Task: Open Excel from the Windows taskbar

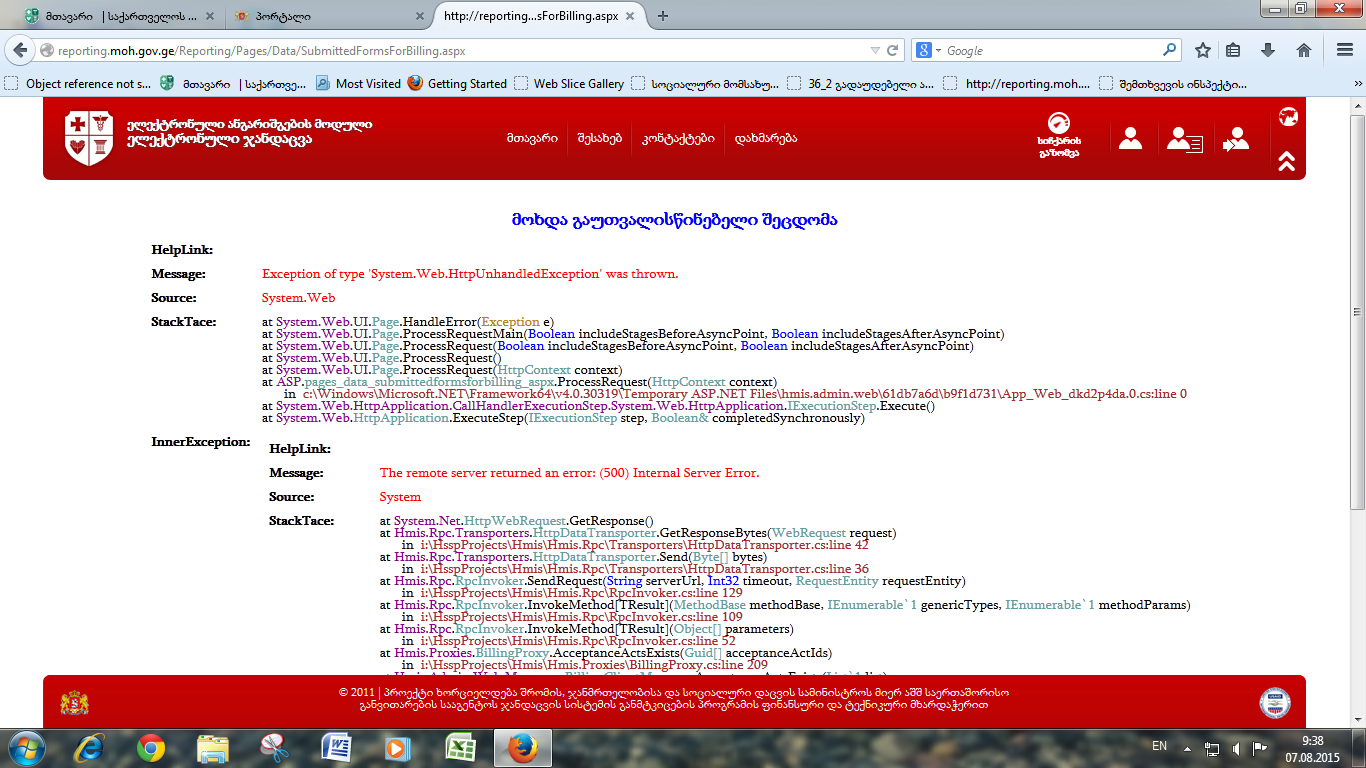Action: [459, 747]
